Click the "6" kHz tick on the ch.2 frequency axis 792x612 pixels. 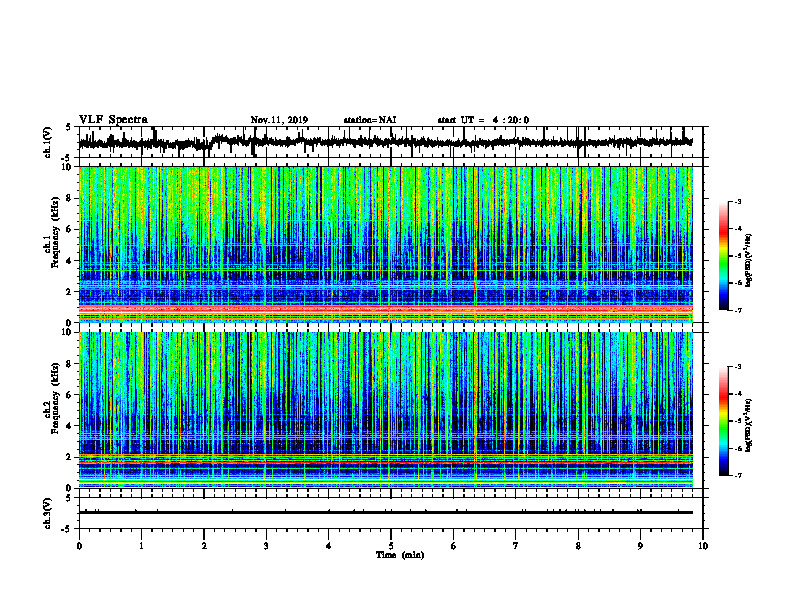click(x=70, y=395)
